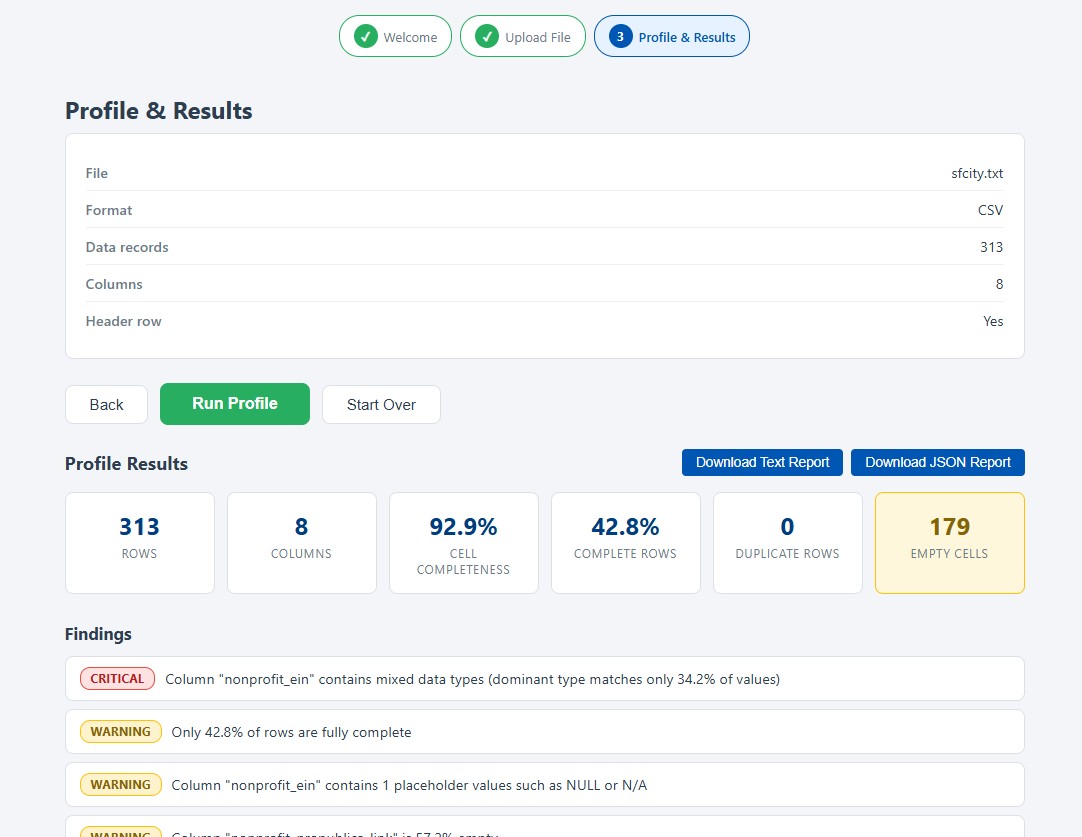Click the 8 Columns stat card
This screenshot has height=837, width=1082.
(302, 542)
